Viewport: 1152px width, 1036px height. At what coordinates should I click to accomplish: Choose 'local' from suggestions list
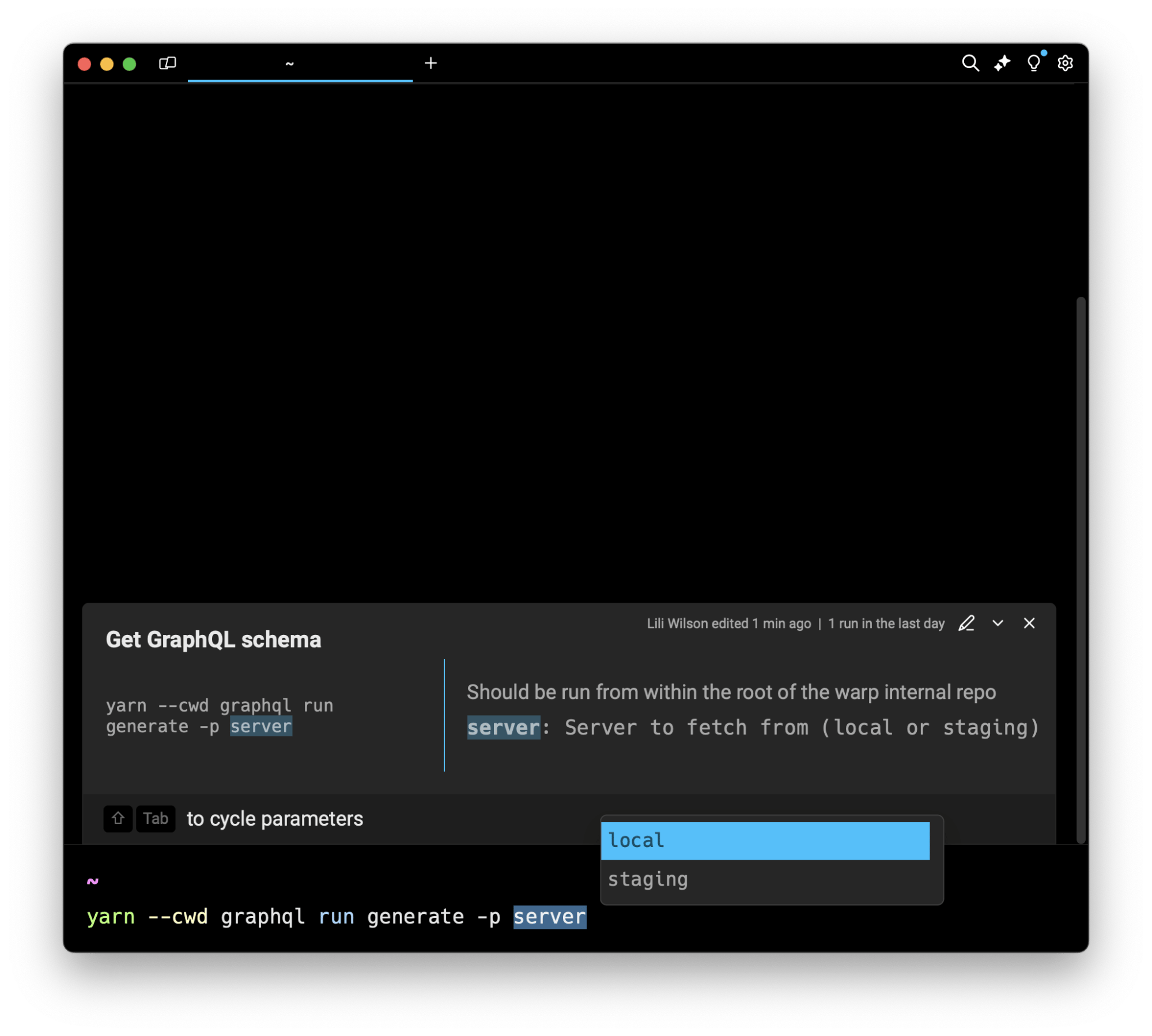[765, 841]
